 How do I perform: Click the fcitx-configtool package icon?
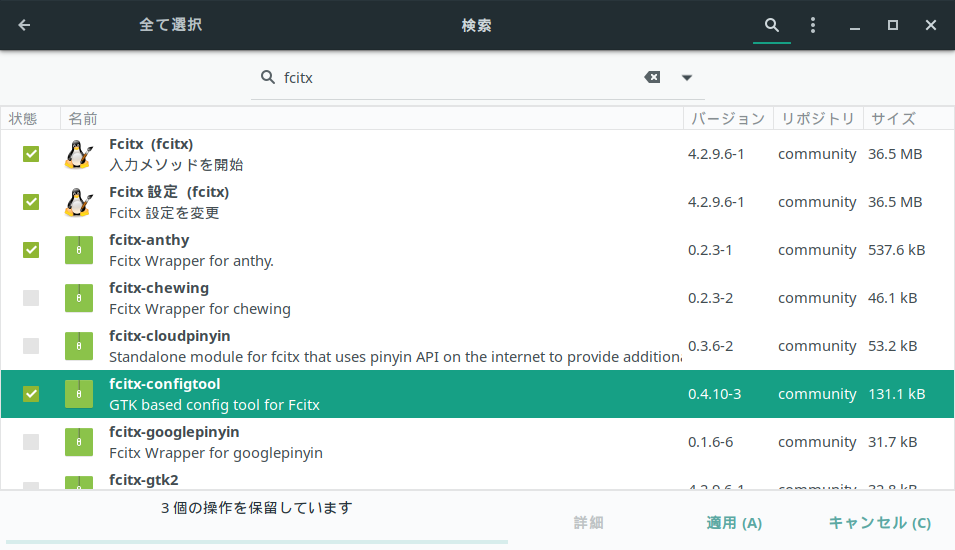point(79,394)
